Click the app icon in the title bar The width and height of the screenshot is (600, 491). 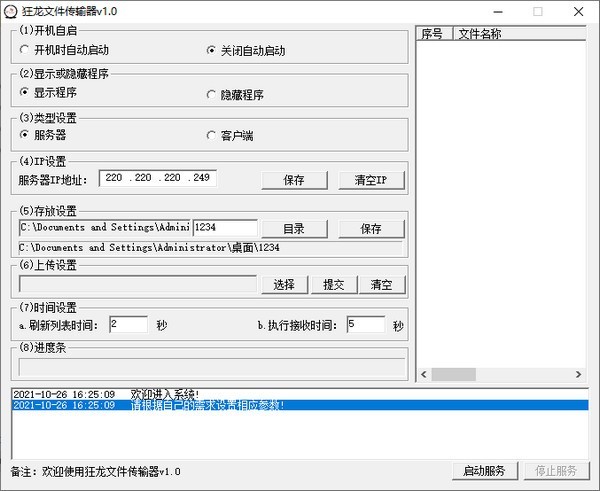point(10,11)
